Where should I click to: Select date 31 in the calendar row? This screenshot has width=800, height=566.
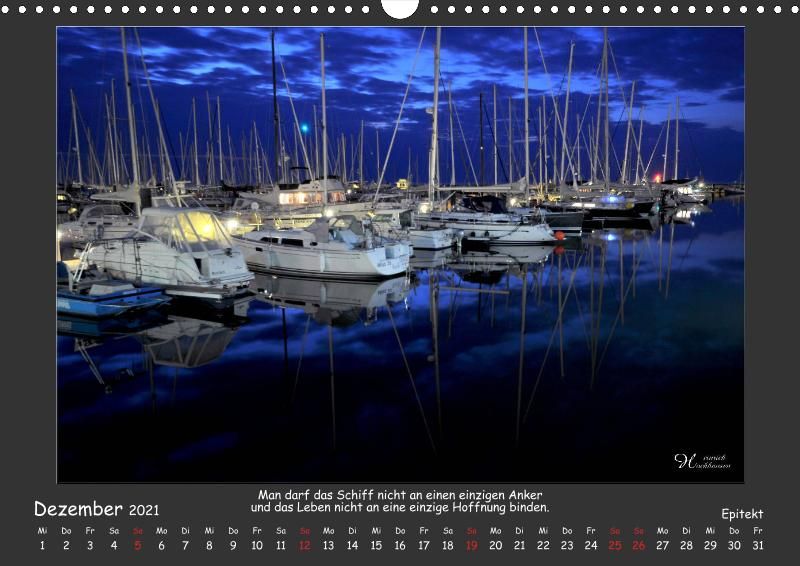758,545
